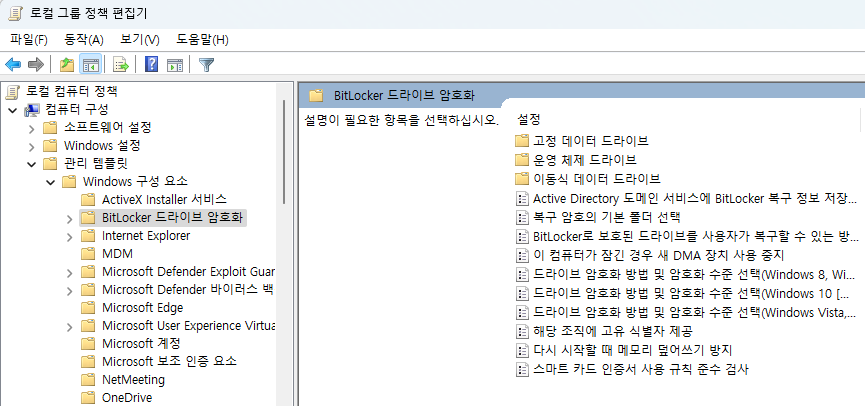Screen dimensions: 865x406
Task: Click the MDM folder icon in tree
Action: (x=88, y=254)
